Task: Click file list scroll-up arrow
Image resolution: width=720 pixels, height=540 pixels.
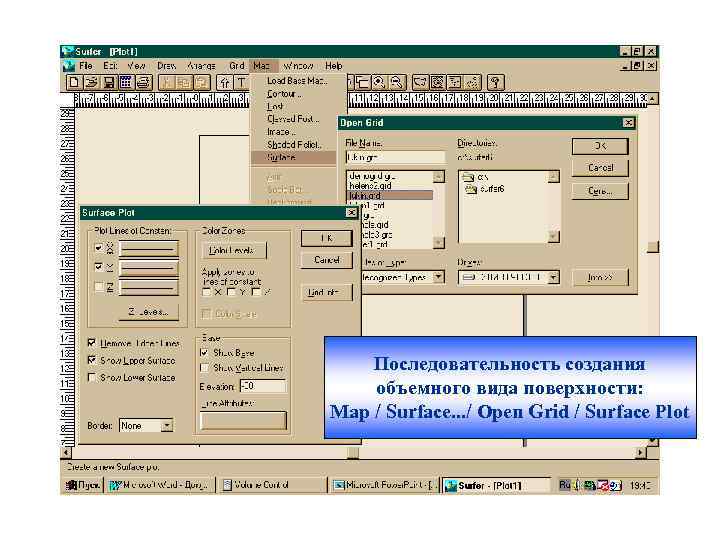Action: tap(439, 177)
